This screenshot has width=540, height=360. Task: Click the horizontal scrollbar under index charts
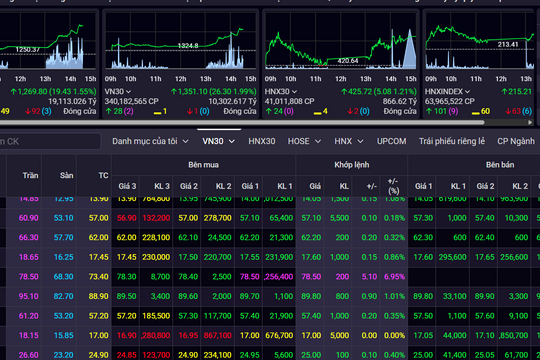pyautogui.click(x=242, y=122)
